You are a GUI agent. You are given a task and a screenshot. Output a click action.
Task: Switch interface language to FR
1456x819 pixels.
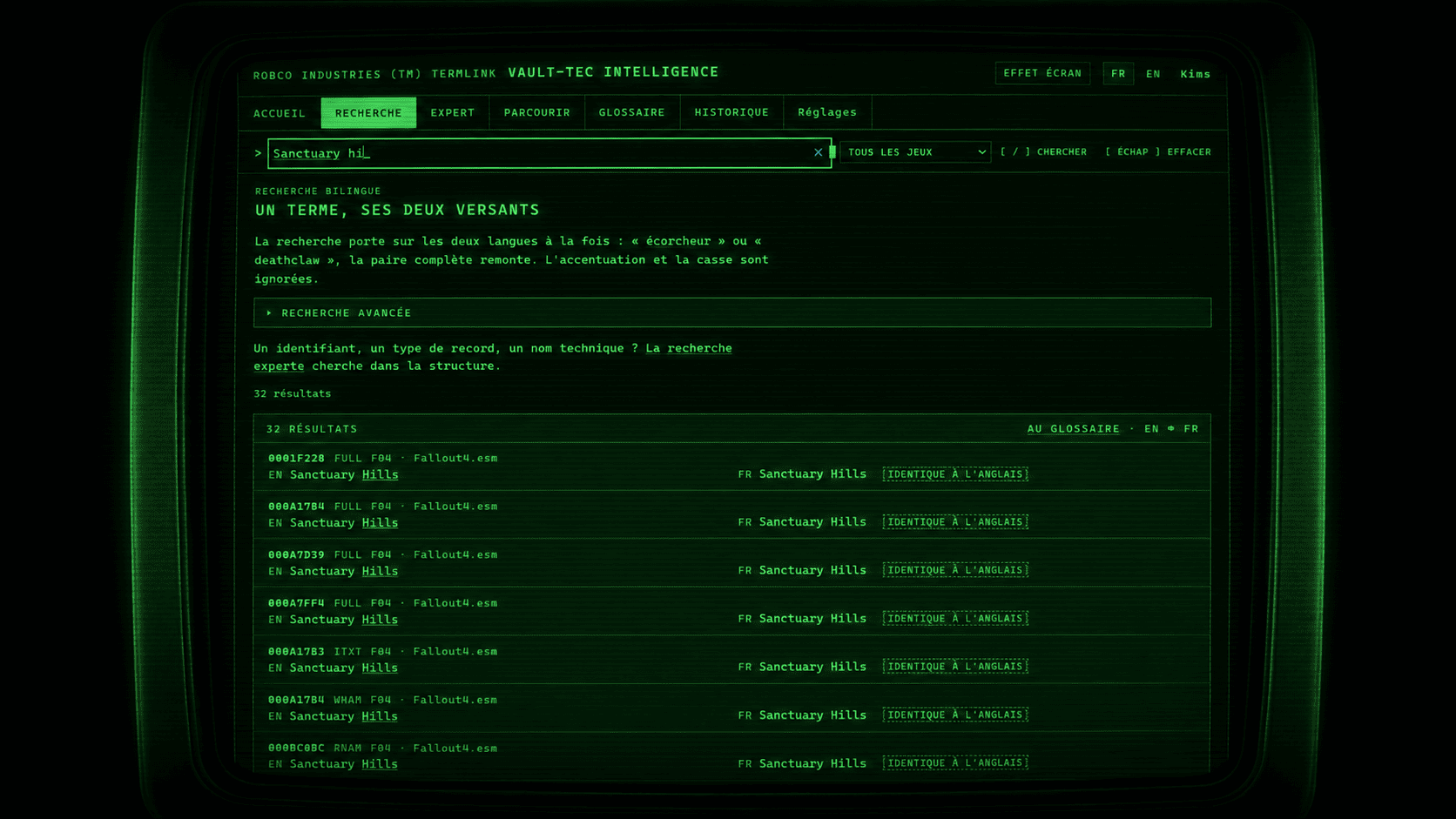coord(1118,74)
